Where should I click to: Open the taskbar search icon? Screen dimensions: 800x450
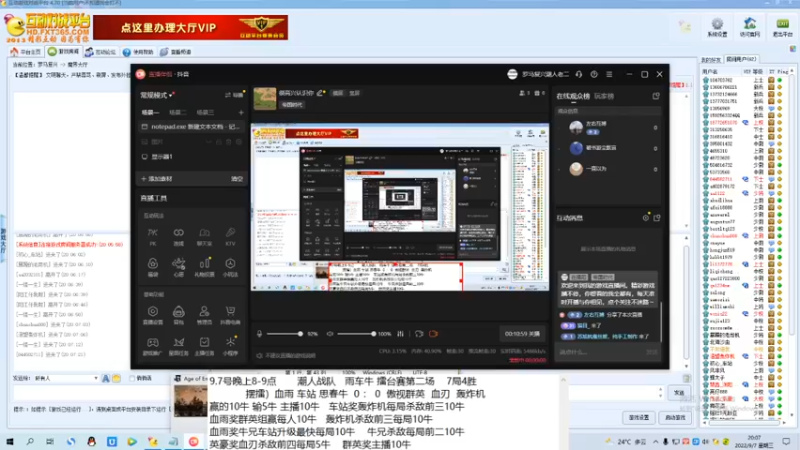click(30, 441)
